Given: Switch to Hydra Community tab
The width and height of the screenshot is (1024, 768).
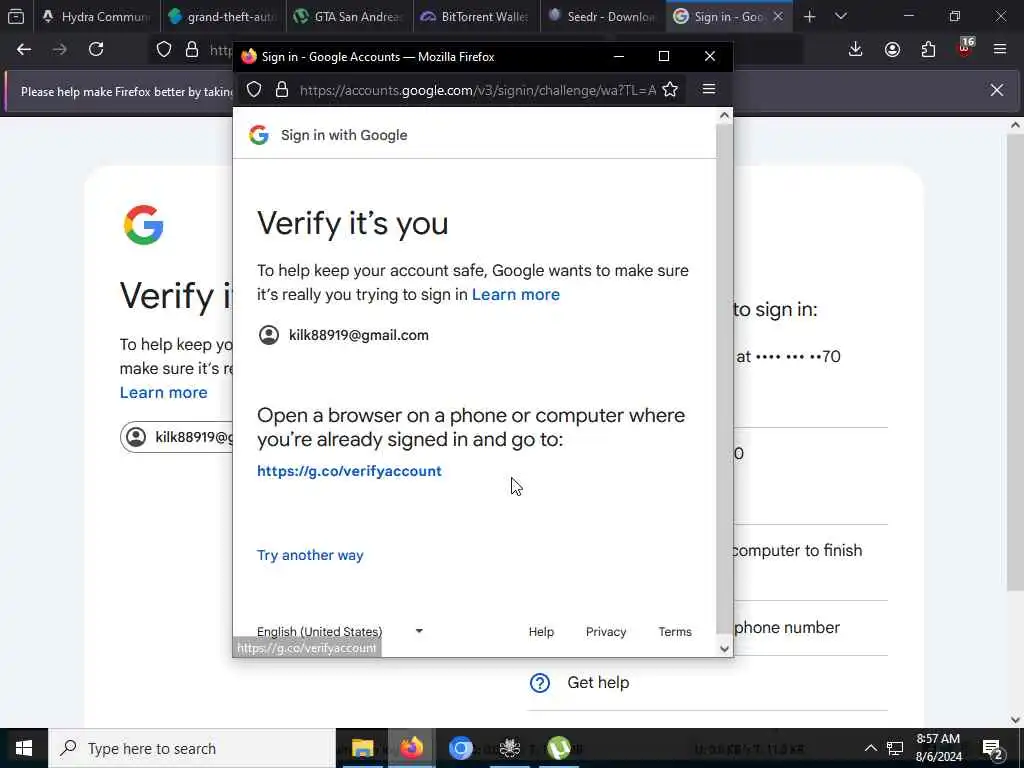Looking at the screenshot, I should tap(97, 17).
